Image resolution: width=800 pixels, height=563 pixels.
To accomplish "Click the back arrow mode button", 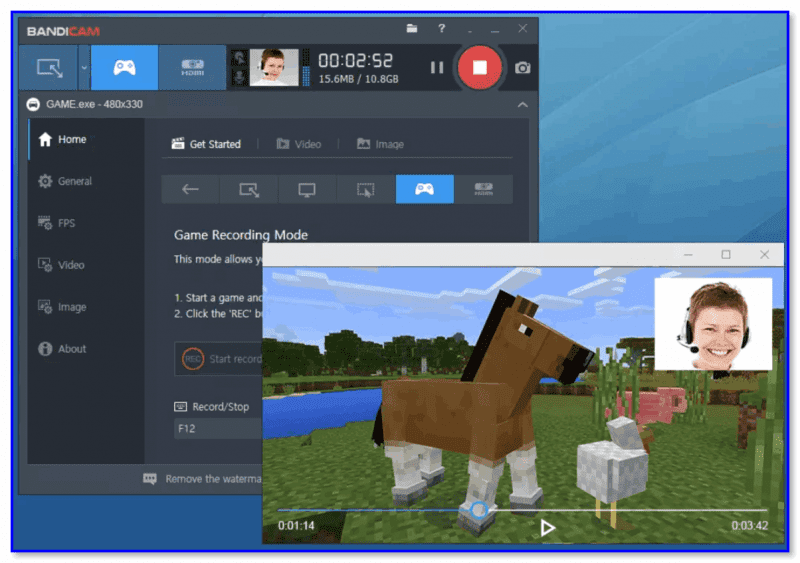I will pyautogui.click(x=190, y=189).
